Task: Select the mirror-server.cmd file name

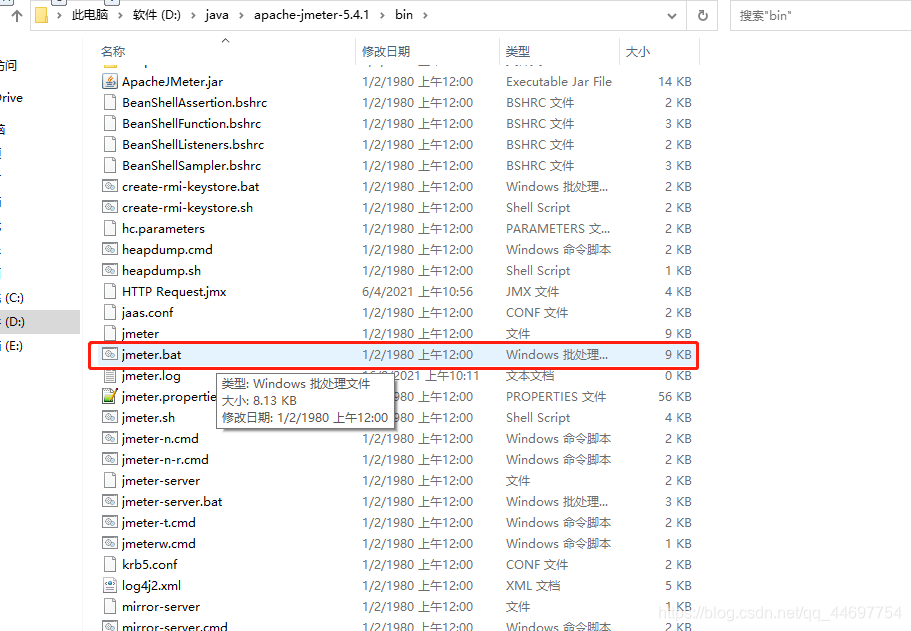Action: 175,626
